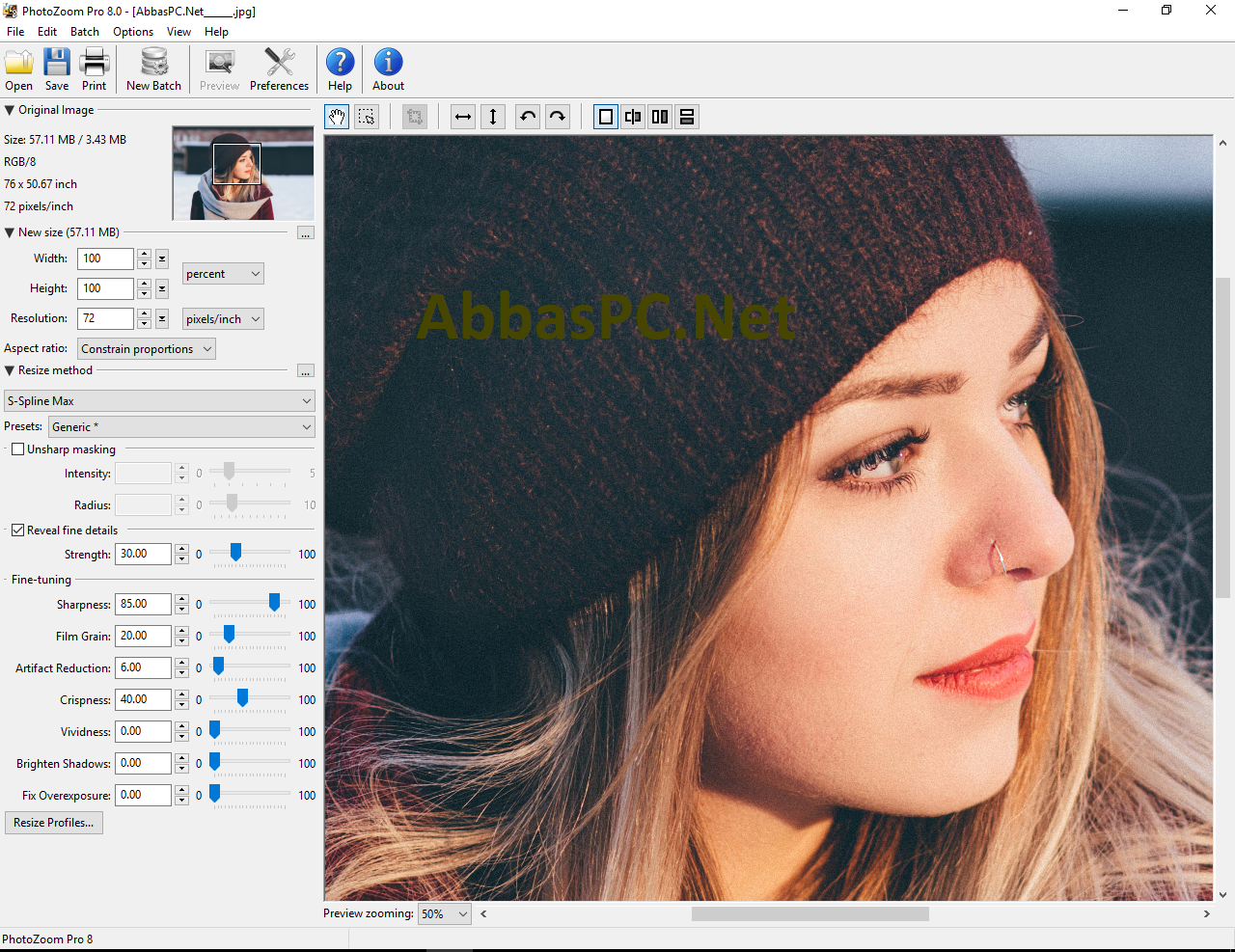Select the hand pan tool
Image resolution: width=1235 pixels, height=952 pixels.
pos(337,117)
